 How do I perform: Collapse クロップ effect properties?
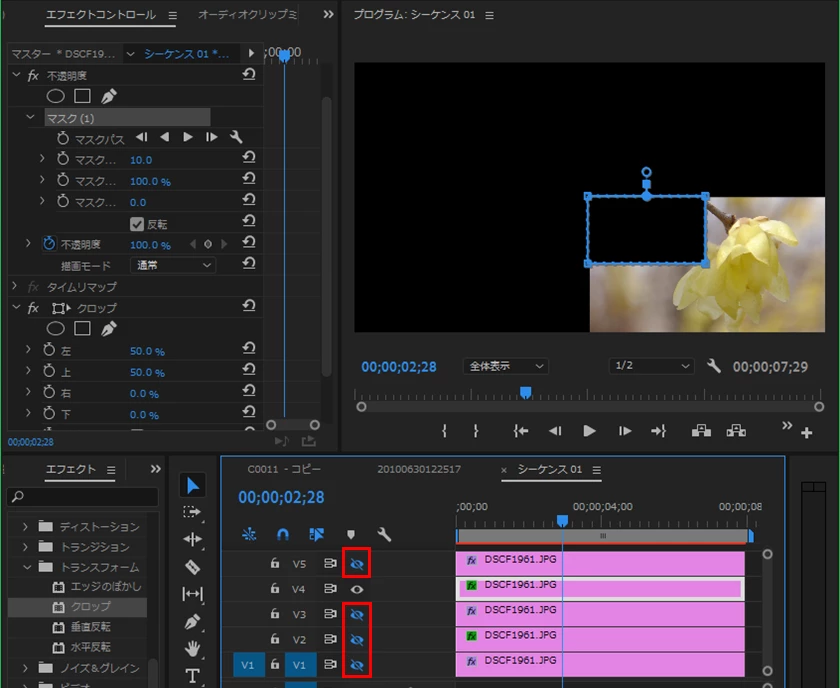[x=16, y=307]
